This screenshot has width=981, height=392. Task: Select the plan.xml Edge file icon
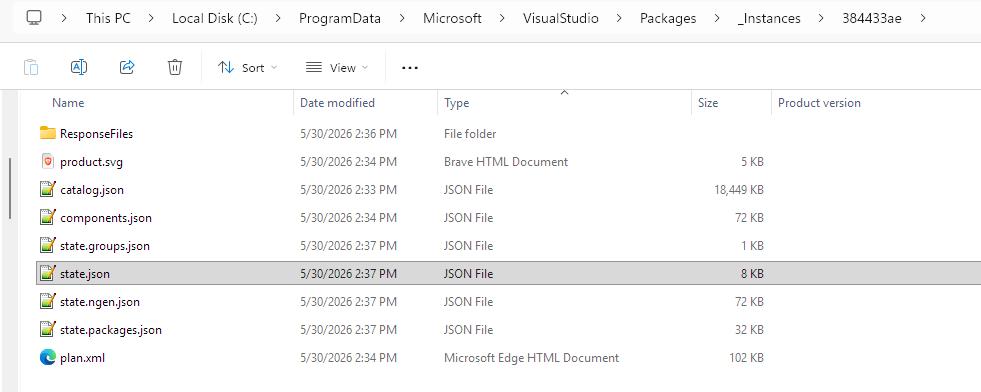point(48,358)
